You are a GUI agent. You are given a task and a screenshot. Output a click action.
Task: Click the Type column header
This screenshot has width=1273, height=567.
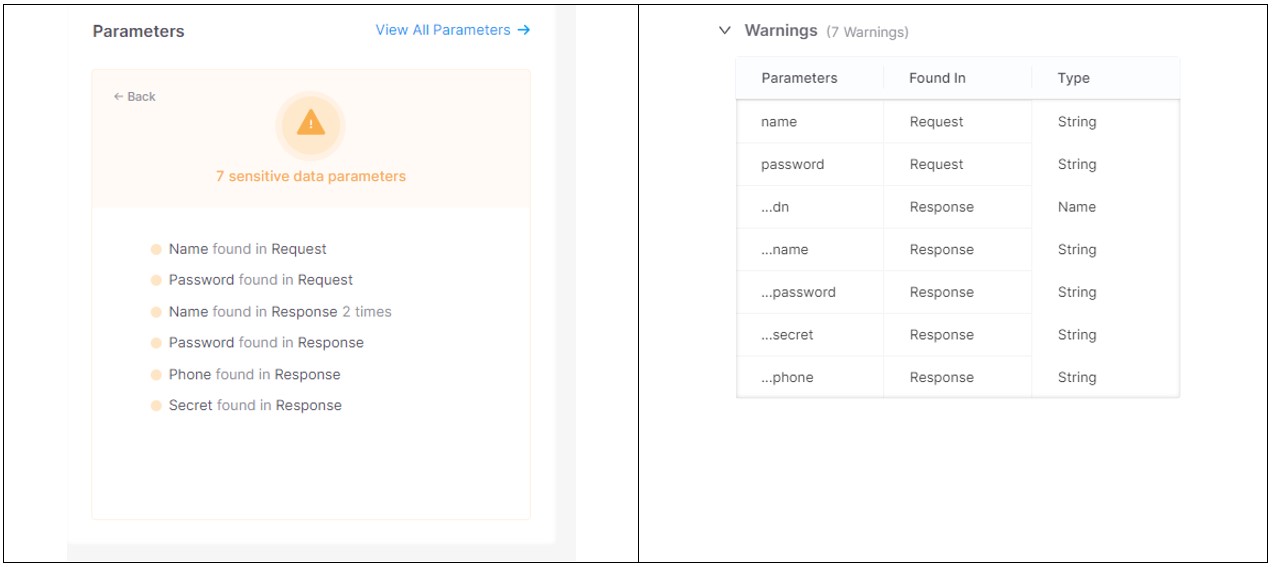(x=1073, y=78)
